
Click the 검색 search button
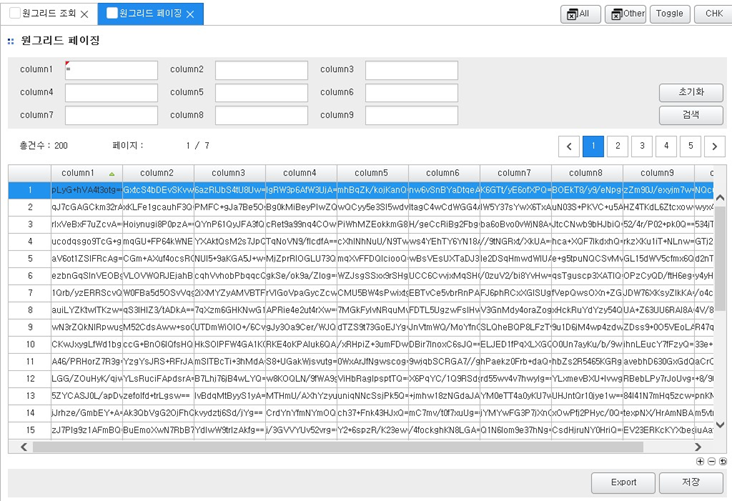tap(691, 115)
